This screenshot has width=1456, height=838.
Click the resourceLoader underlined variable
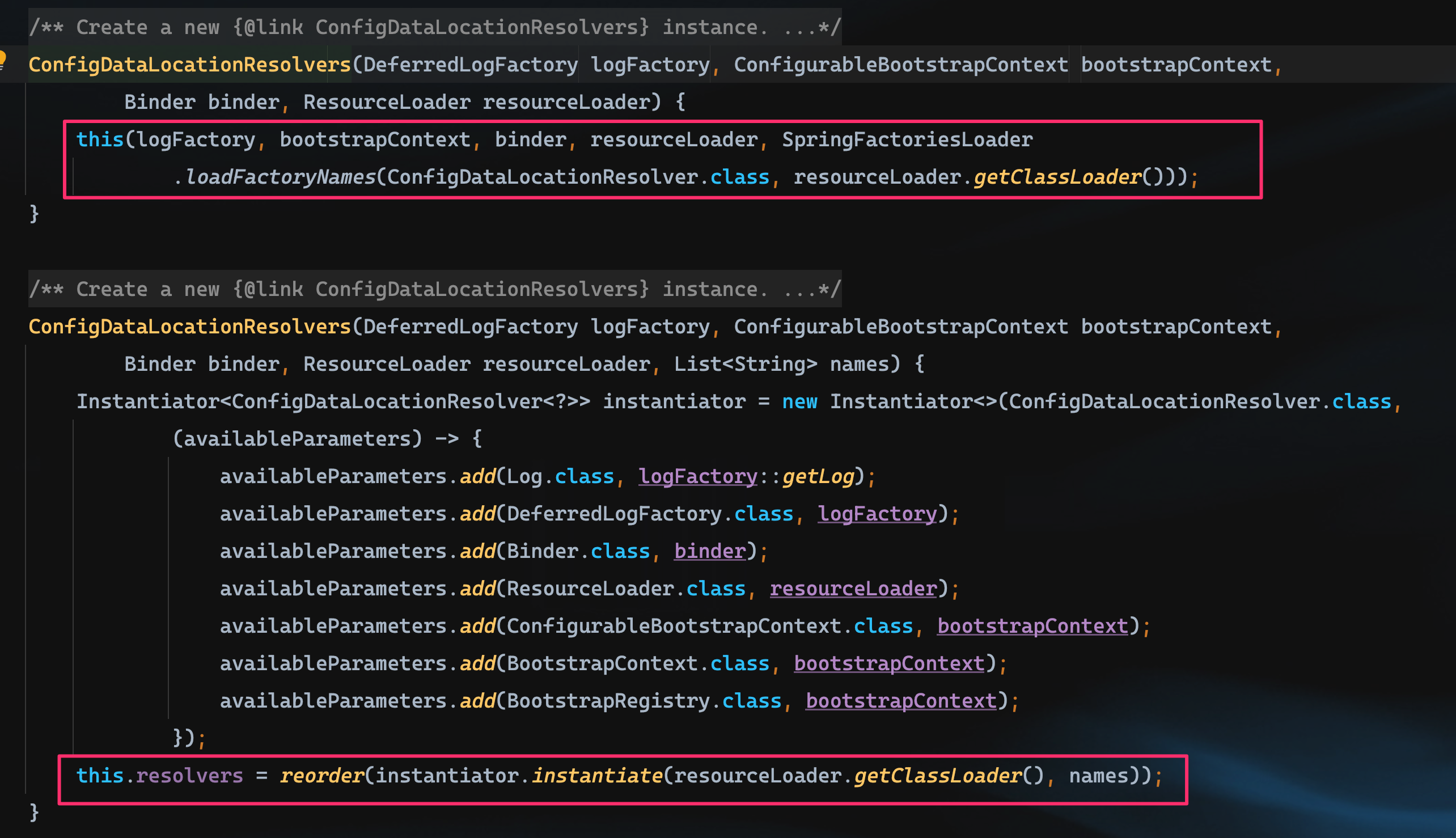coord(853,588)
